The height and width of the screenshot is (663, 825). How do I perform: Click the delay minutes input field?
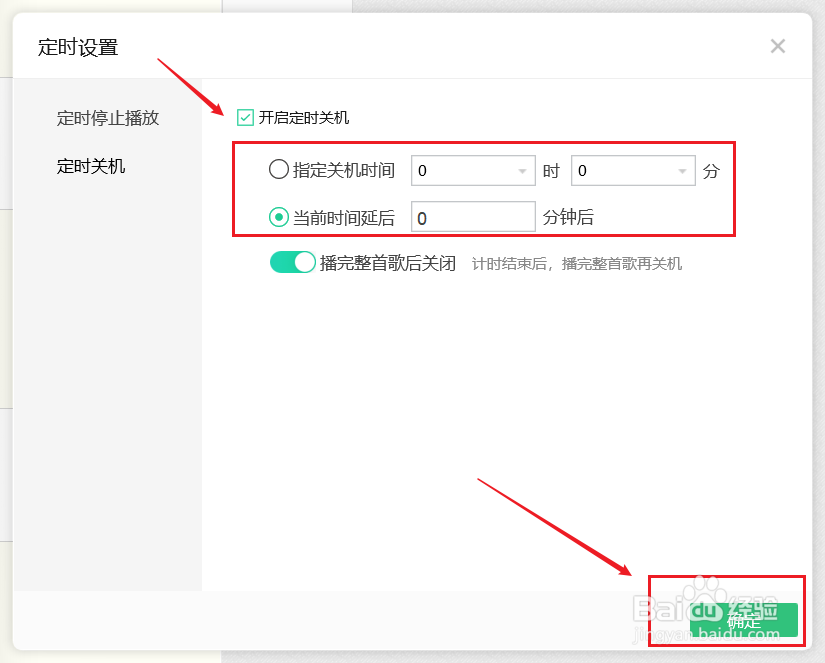[x=472, y=216]
